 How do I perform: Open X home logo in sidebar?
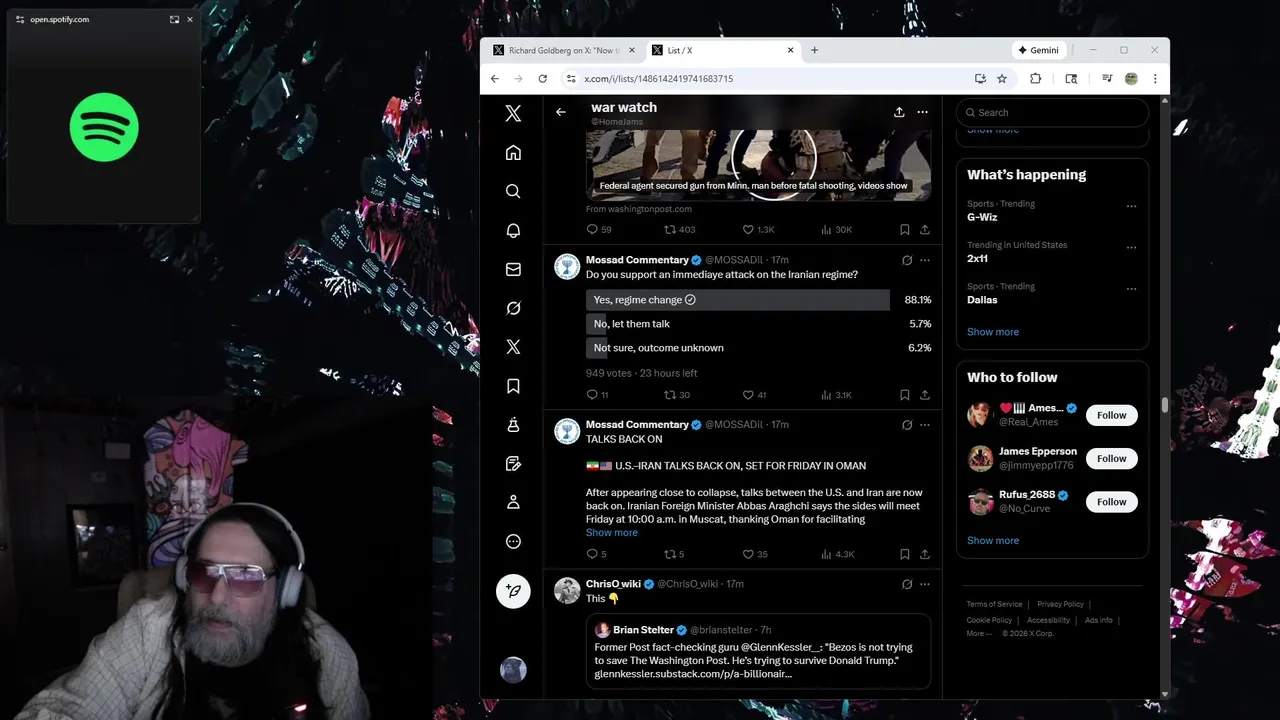513,114
